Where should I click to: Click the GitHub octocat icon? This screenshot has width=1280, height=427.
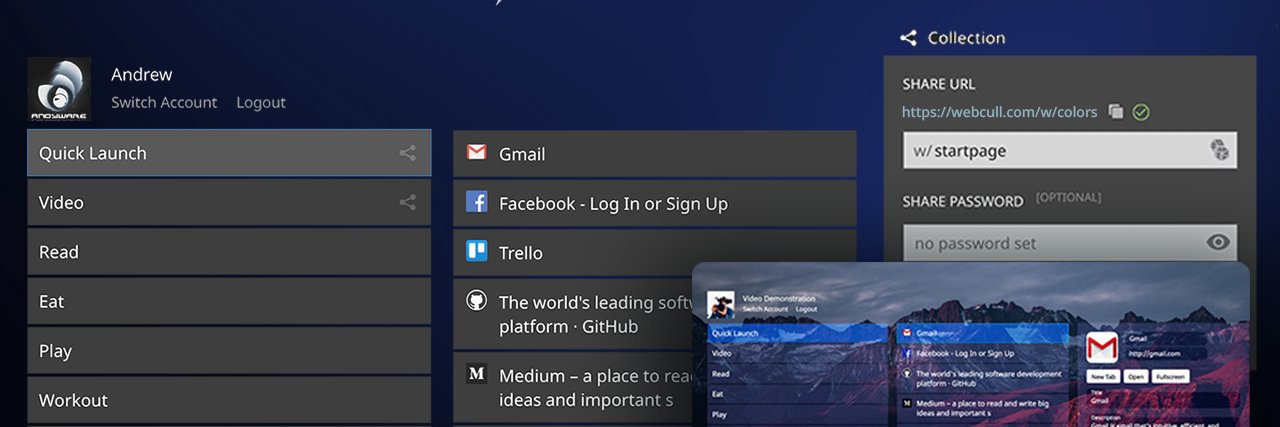point(477,301)
